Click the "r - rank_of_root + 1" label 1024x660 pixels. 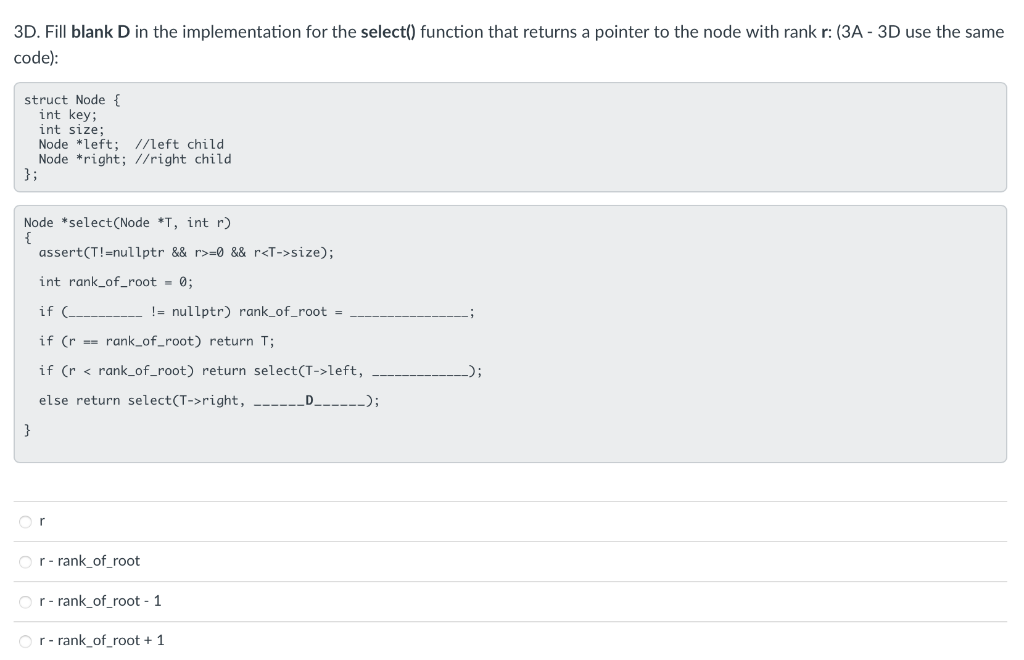(x=101, y=640)
